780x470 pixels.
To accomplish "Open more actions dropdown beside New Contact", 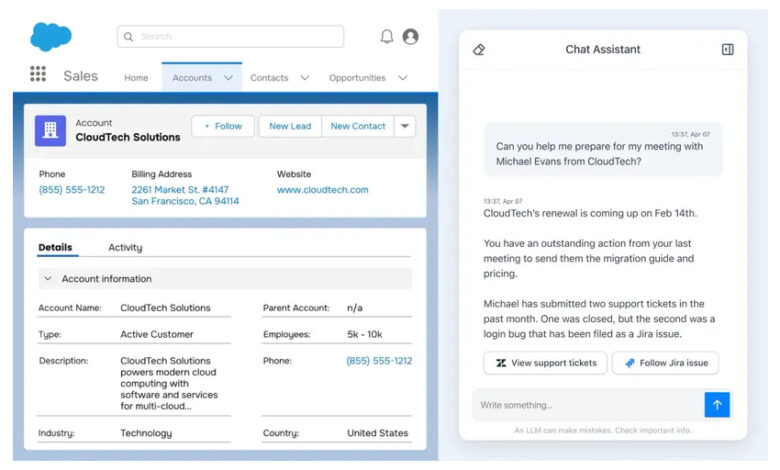I will pyautogui.click(x=404, y=126).
